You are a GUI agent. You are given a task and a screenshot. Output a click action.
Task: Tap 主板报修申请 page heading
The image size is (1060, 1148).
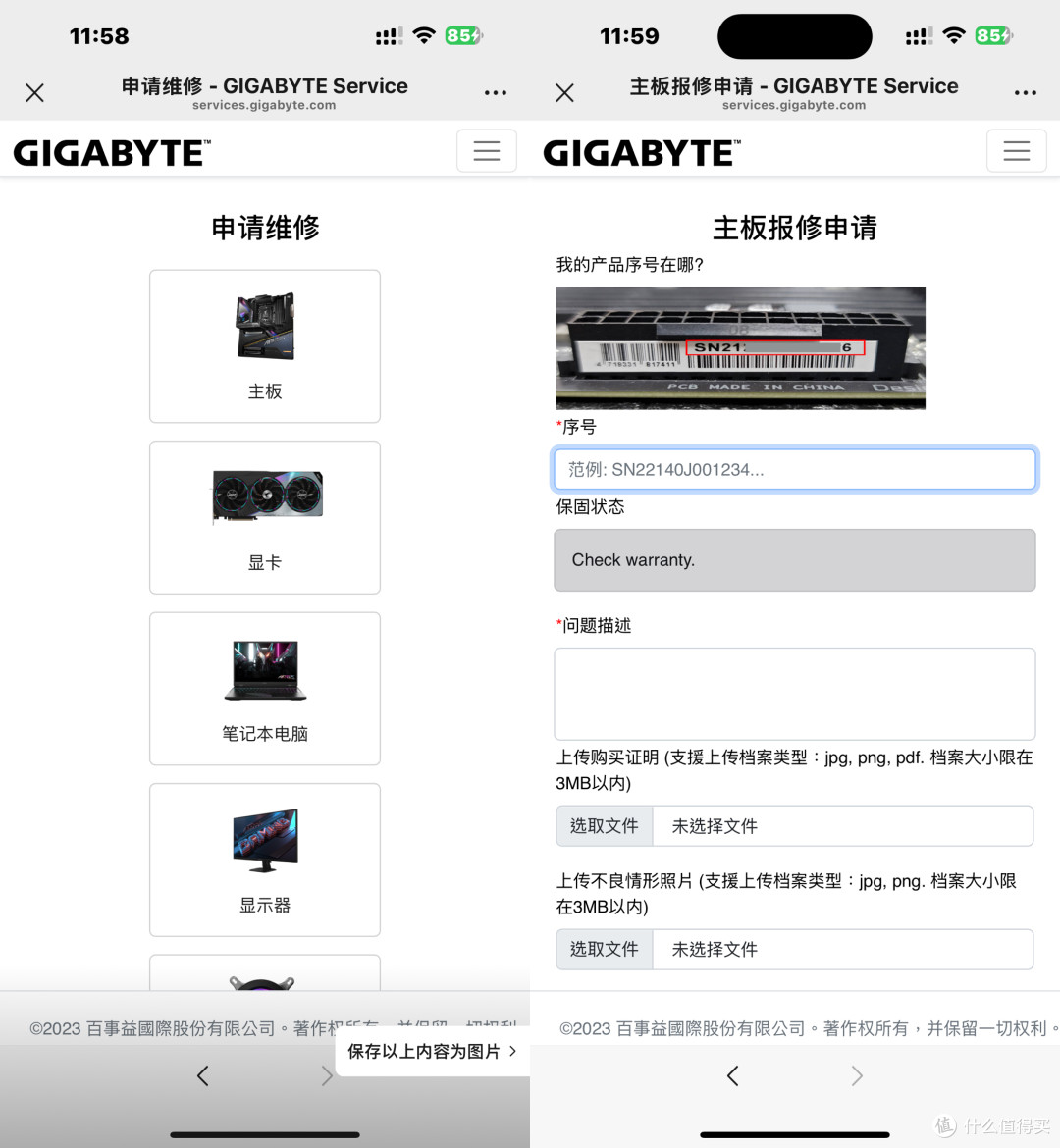pyautogui.click(x=795, y=228)
